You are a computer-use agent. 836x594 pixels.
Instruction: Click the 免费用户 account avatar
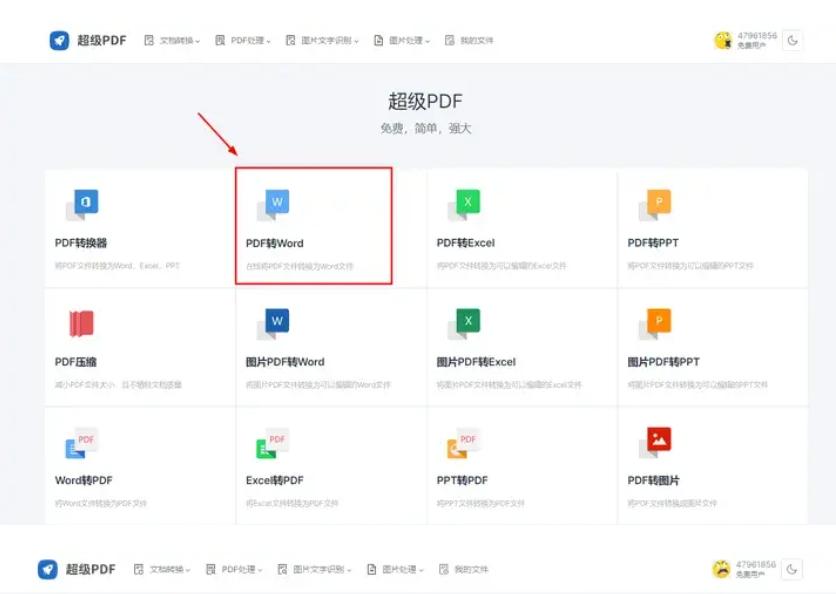[x=722, y=40]
